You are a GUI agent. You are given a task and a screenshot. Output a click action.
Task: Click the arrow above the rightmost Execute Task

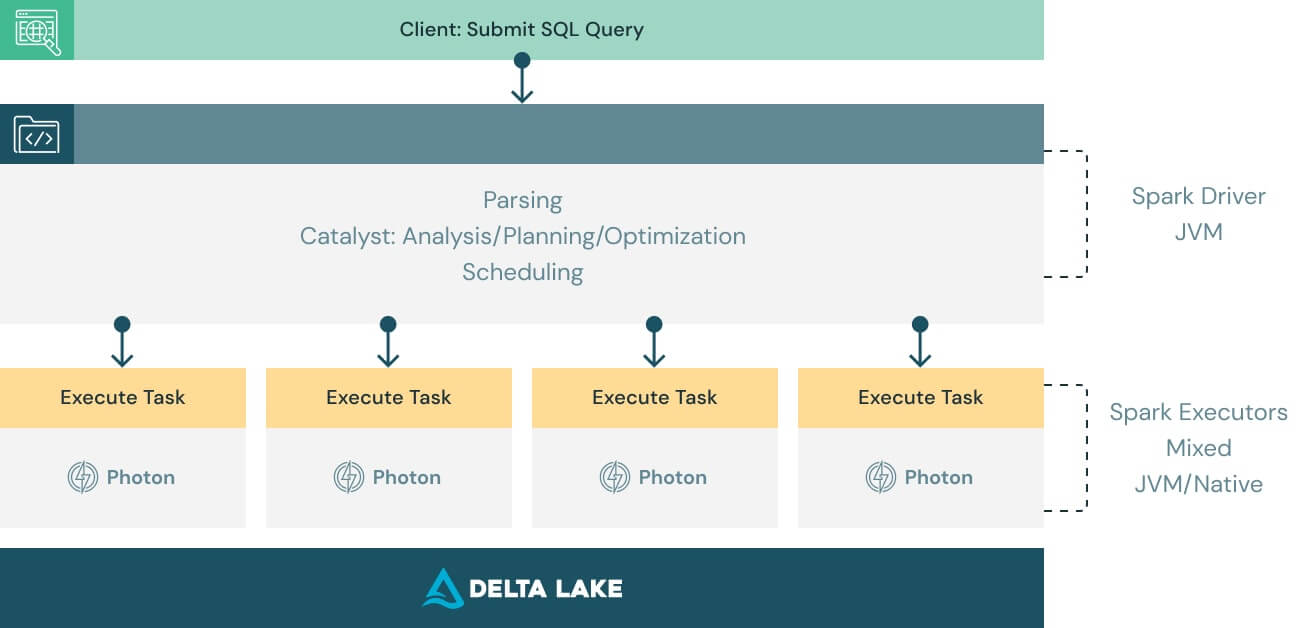[920, 343]
